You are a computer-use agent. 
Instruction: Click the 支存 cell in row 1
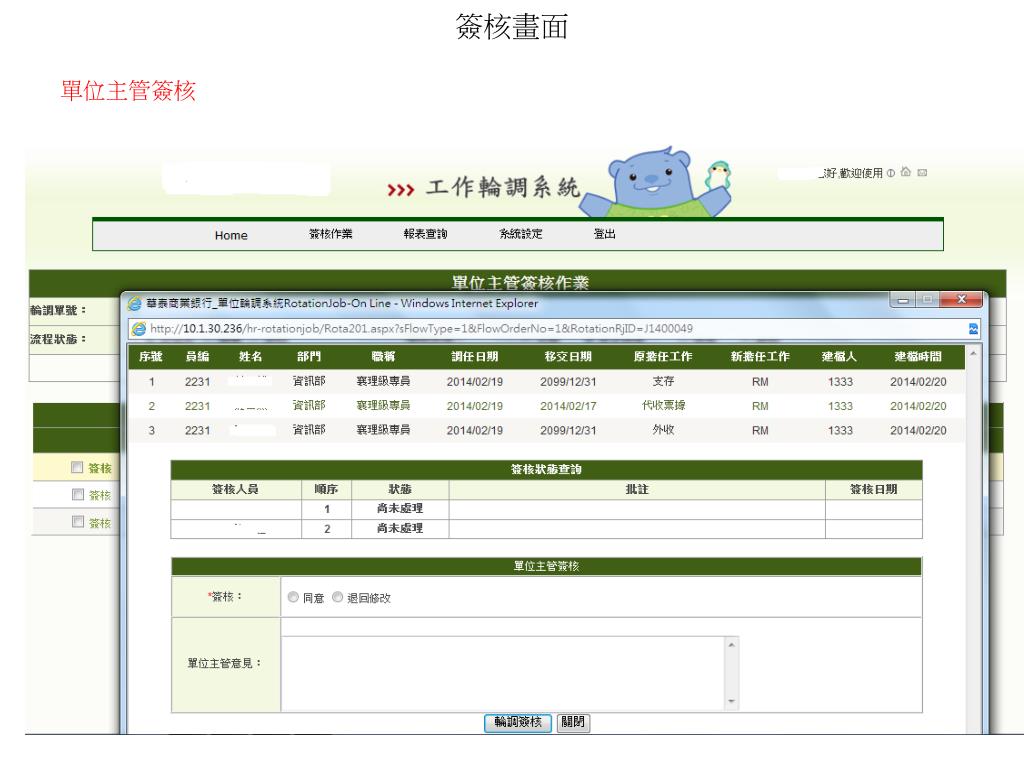[x=663, y=381]
